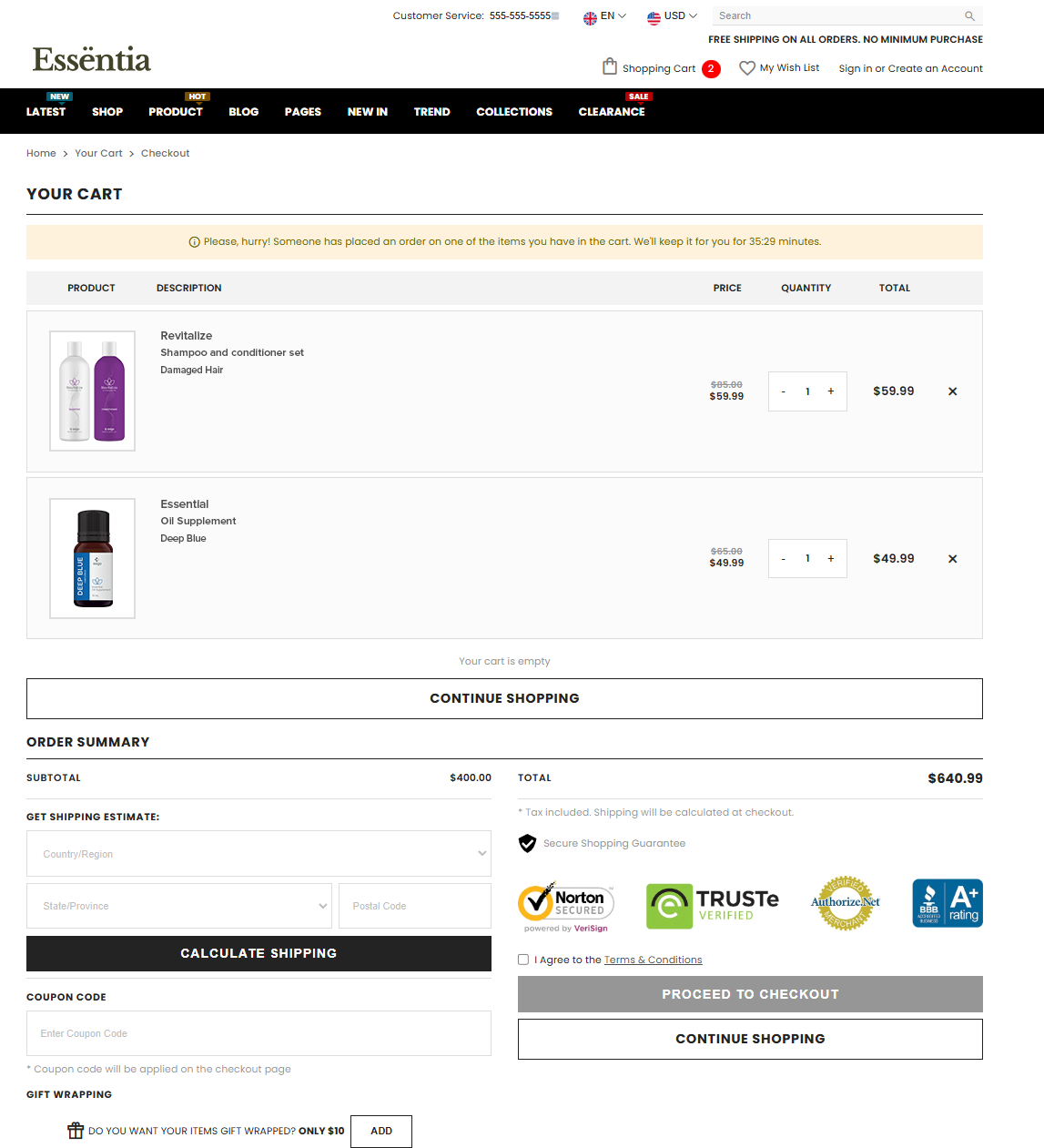The width and height of the screenshot is (1044, 1148).
Task: Click the Norton Secured badge
Action: pyautogui.click(x=566, y=906)
